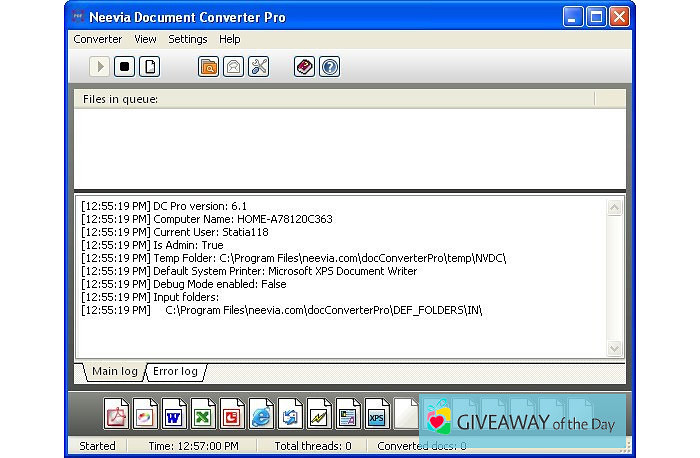Click the envelope icon in toolbar
Screen dimensions: 700x458
(233, 67)
